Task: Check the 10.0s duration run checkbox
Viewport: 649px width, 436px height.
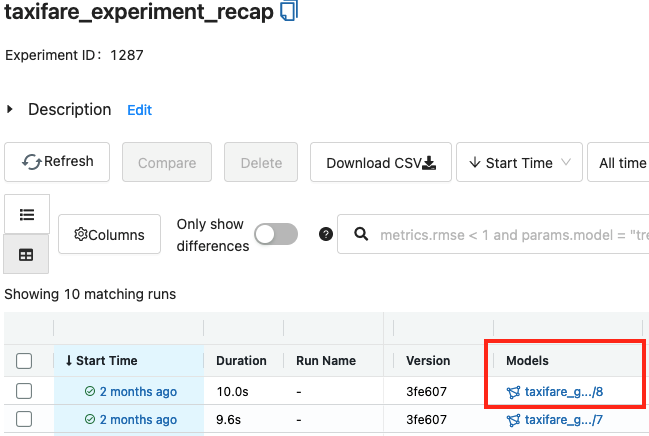Action: tap(24, 391)
